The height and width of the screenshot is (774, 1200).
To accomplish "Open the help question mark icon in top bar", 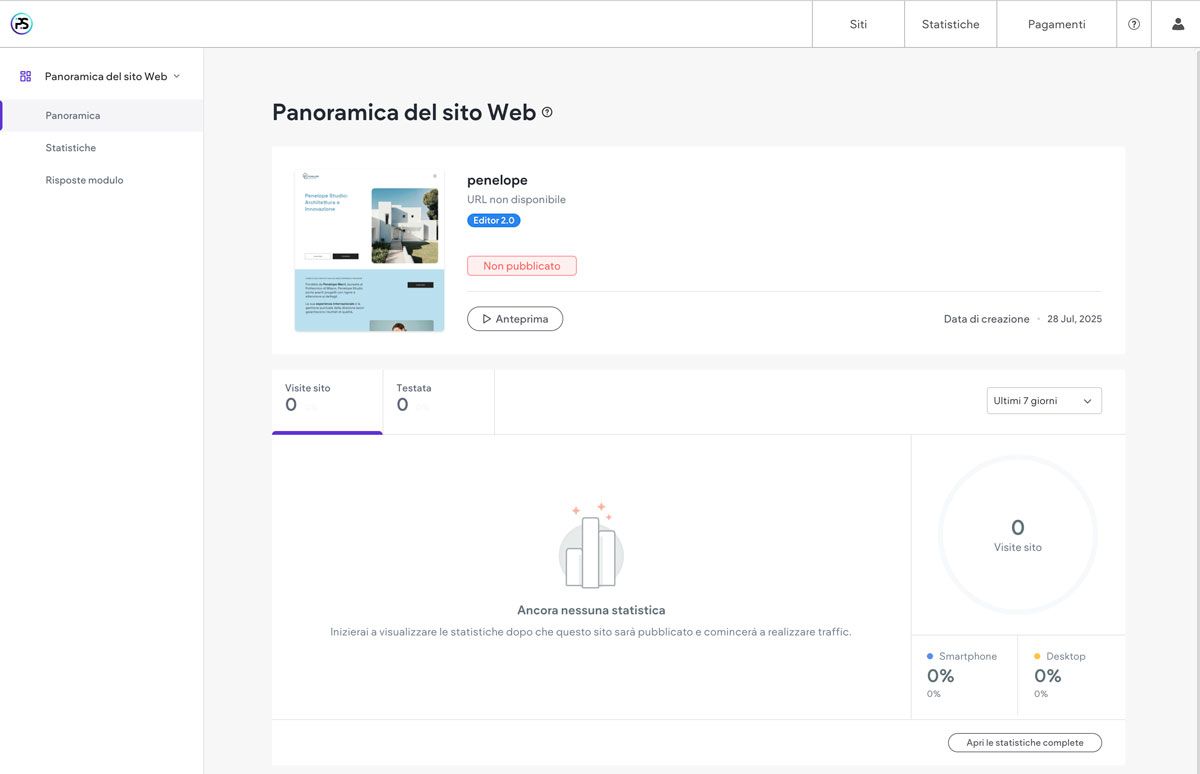I will coord(1134,24).
